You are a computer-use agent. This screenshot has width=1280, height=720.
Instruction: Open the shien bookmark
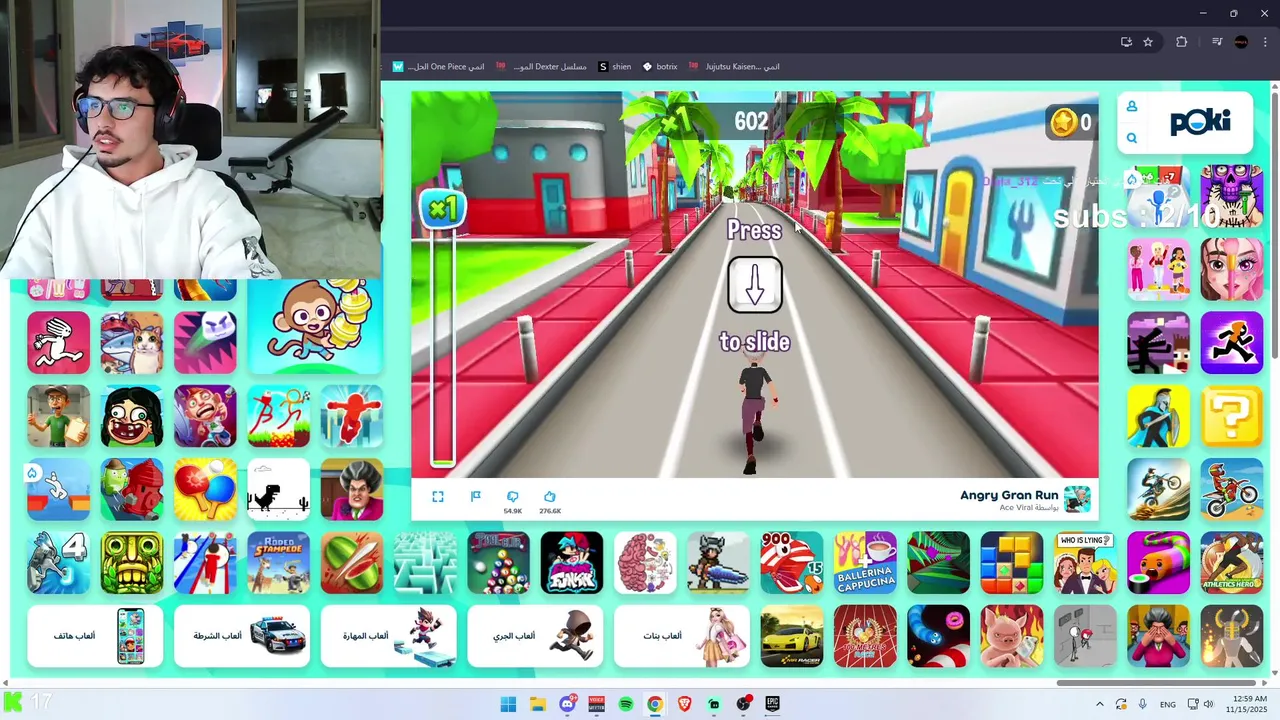pyautogui.click(x=615, y=67)
